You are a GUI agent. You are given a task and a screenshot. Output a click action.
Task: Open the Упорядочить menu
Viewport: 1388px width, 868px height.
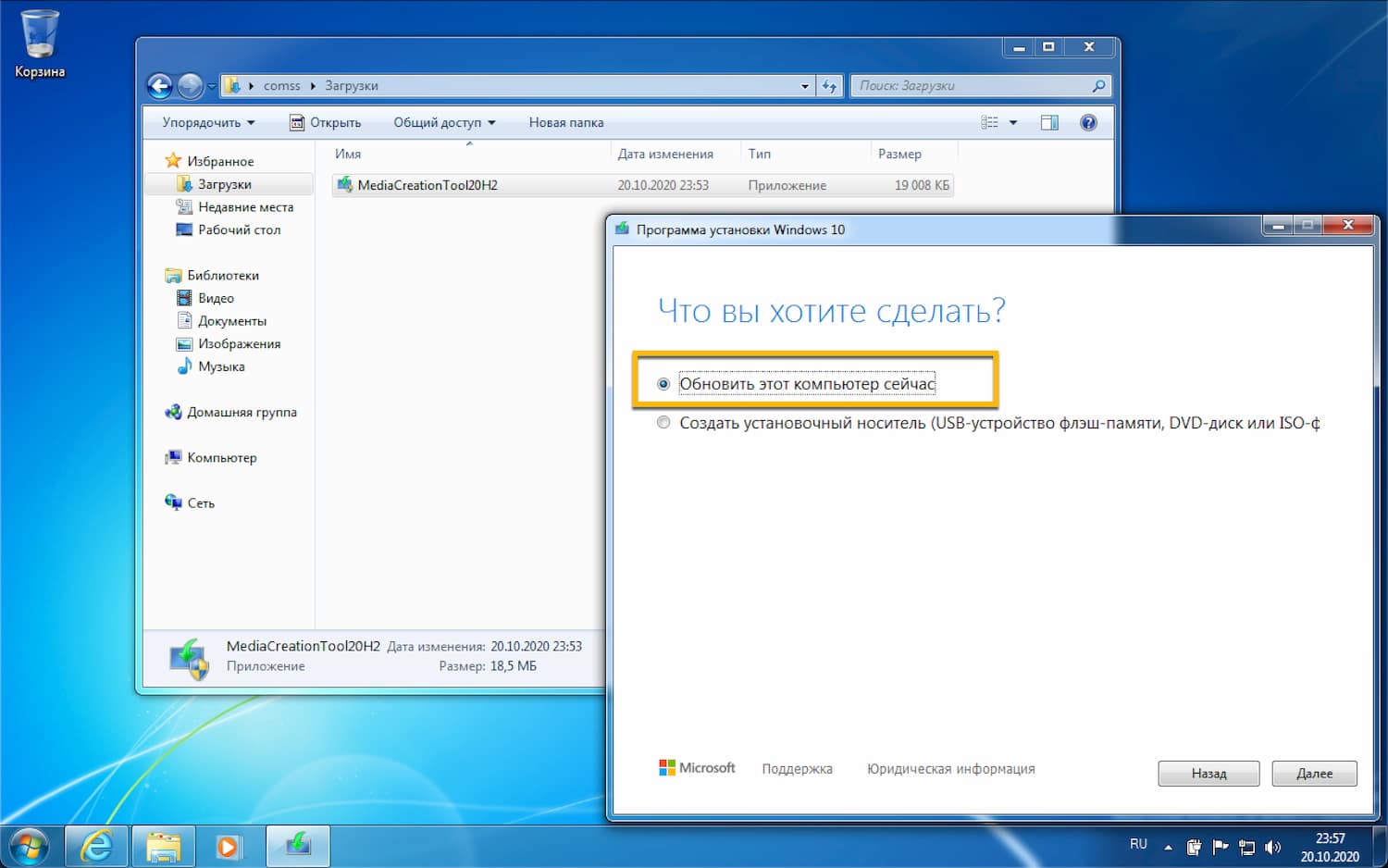(208, 122)
